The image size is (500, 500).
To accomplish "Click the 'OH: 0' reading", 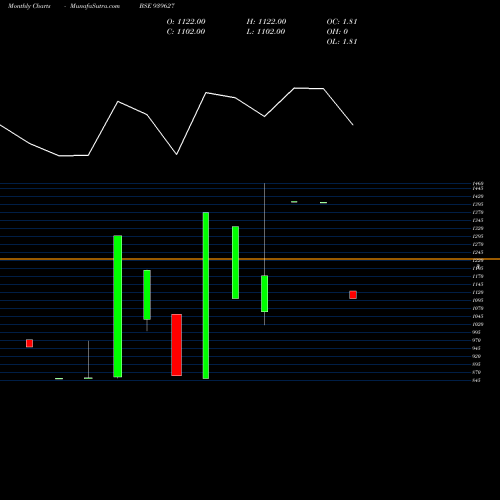I will 337,32.
